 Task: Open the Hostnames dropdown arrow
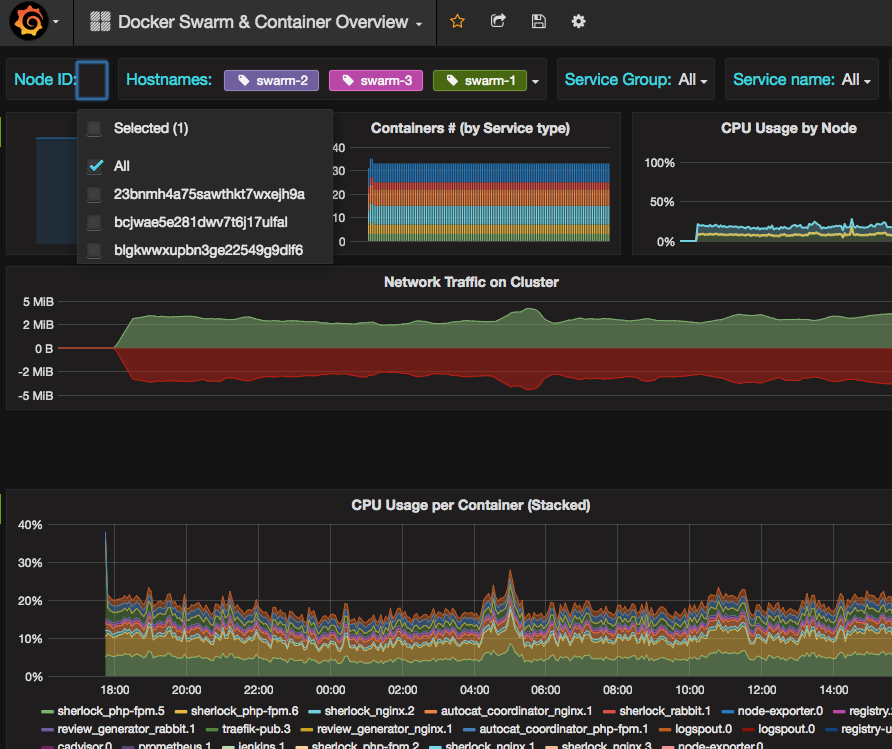tap(536, 81)
